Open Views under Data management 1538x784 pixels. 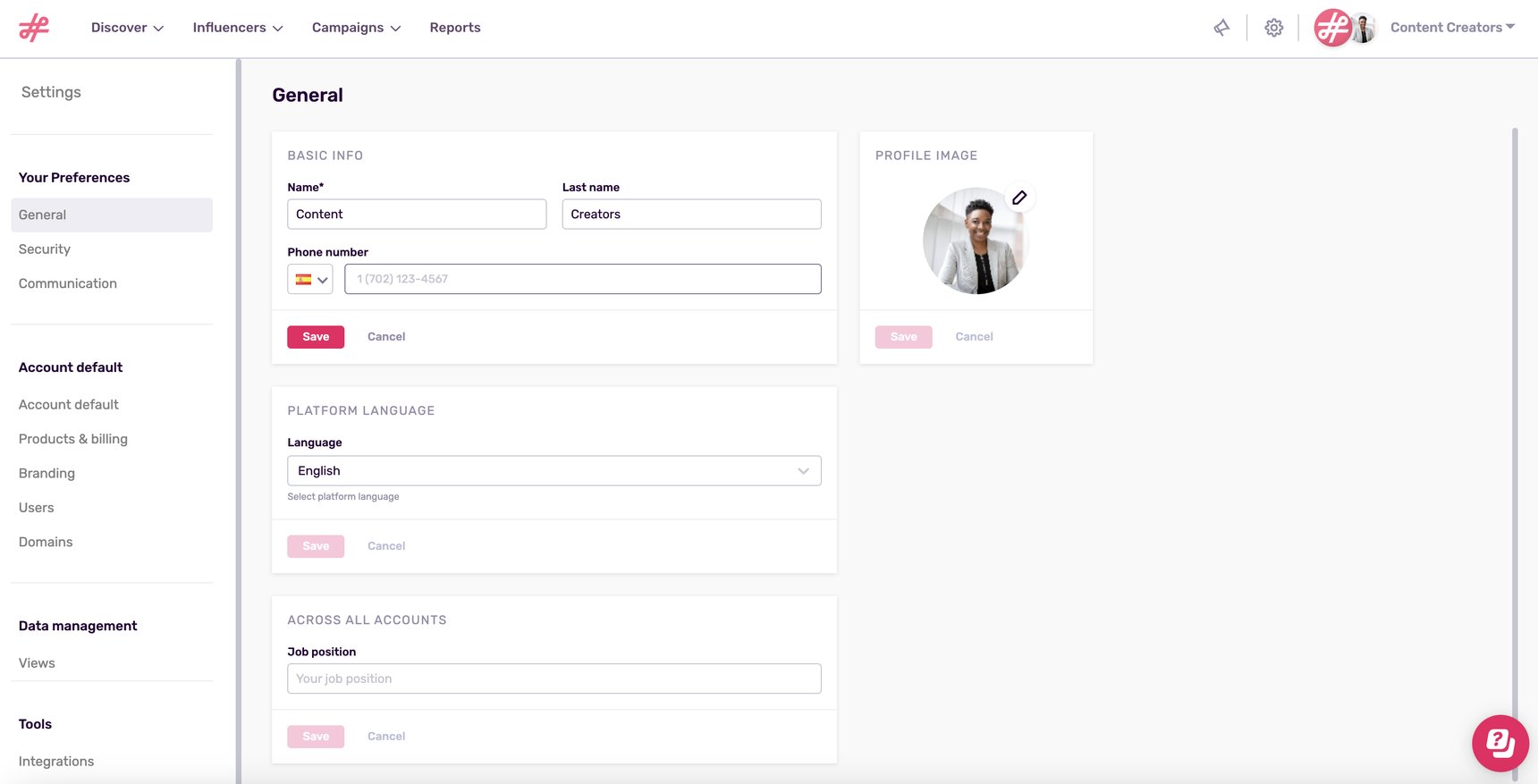(37, 663)
